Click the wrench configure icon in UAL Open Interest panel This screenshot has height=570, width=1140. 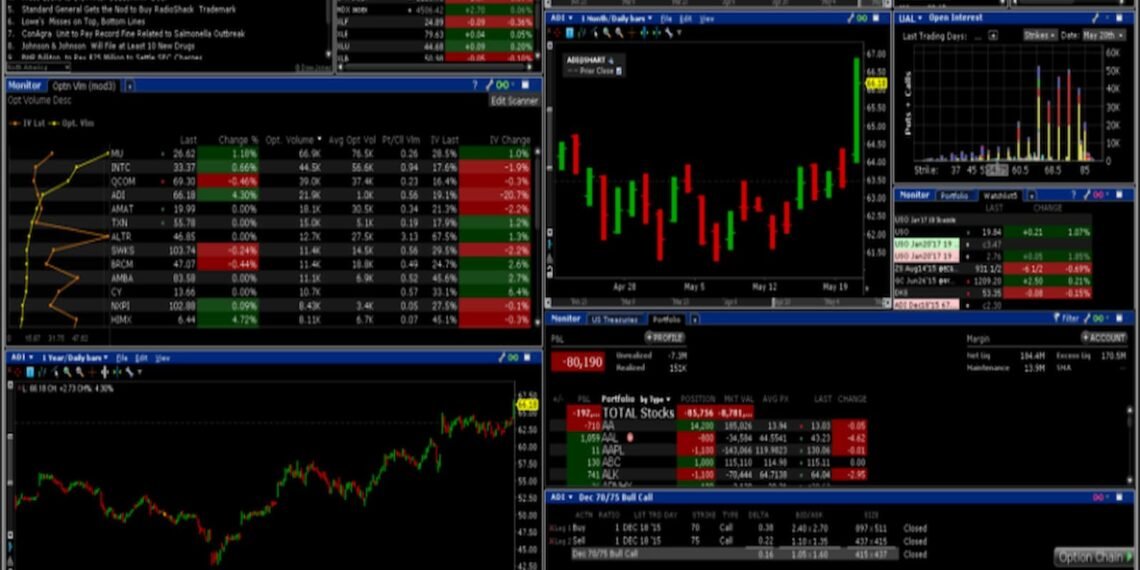[x=1097, y=18]
